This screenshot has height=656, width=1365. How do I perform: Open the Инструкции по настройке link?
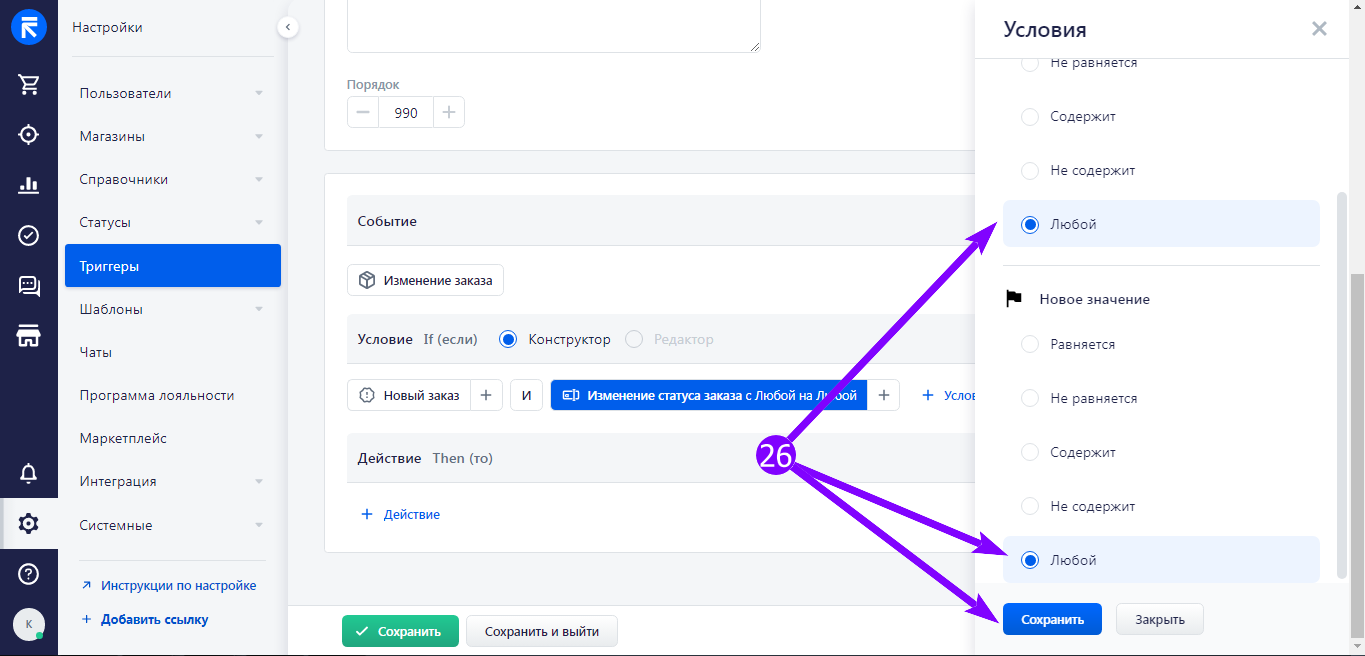coord(169,586)
